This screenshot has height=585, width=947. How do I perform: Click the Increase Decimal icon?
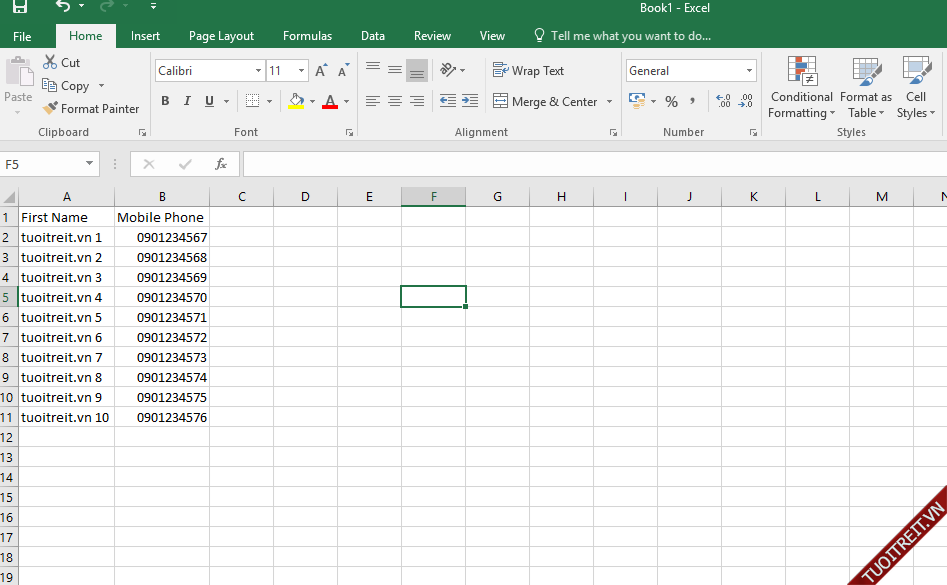coord(723,101)
